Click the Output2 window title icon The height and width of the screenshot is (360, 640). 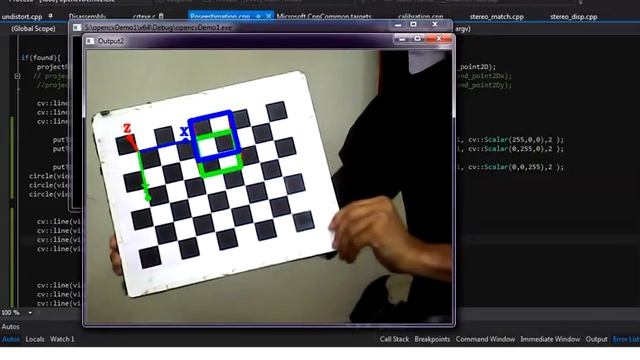(90, 41)
